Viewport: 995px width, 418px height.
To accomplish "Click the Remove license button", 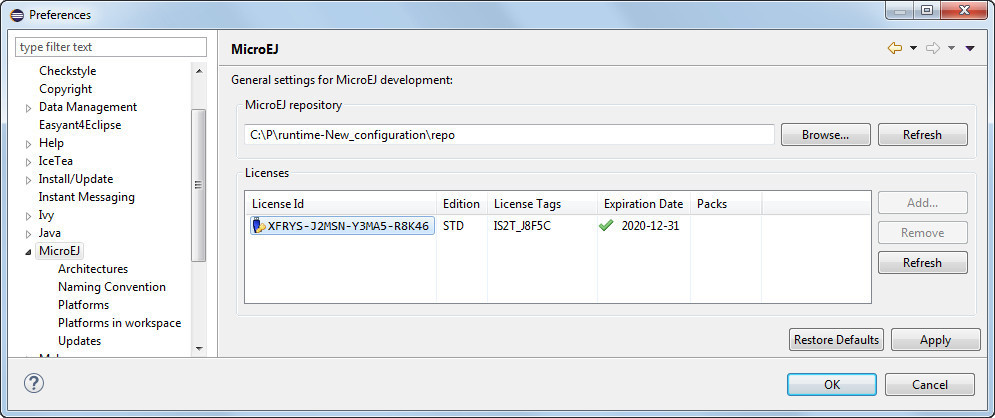I will (923, 233).
